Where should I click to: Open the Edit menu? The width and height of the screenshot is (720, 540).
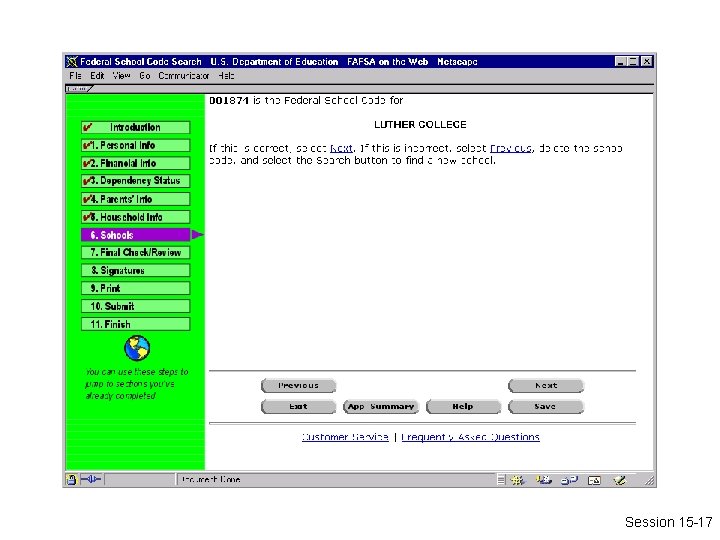tap(97, 76)
